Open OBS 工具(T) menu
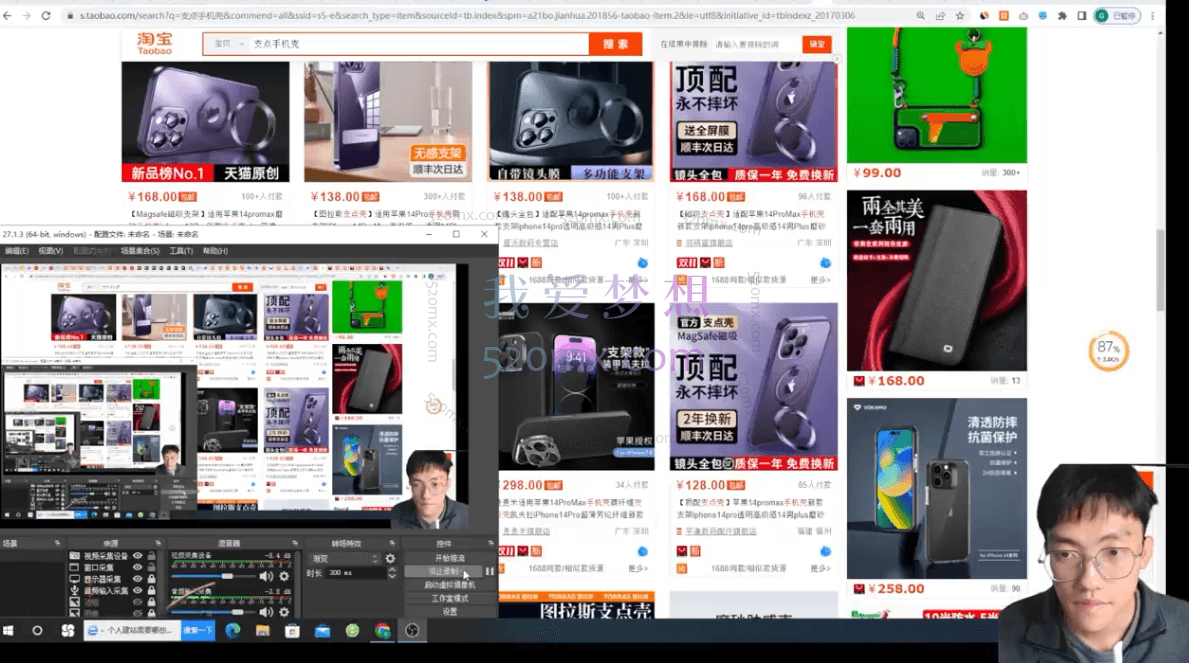1189x663 pixels. 181,251
